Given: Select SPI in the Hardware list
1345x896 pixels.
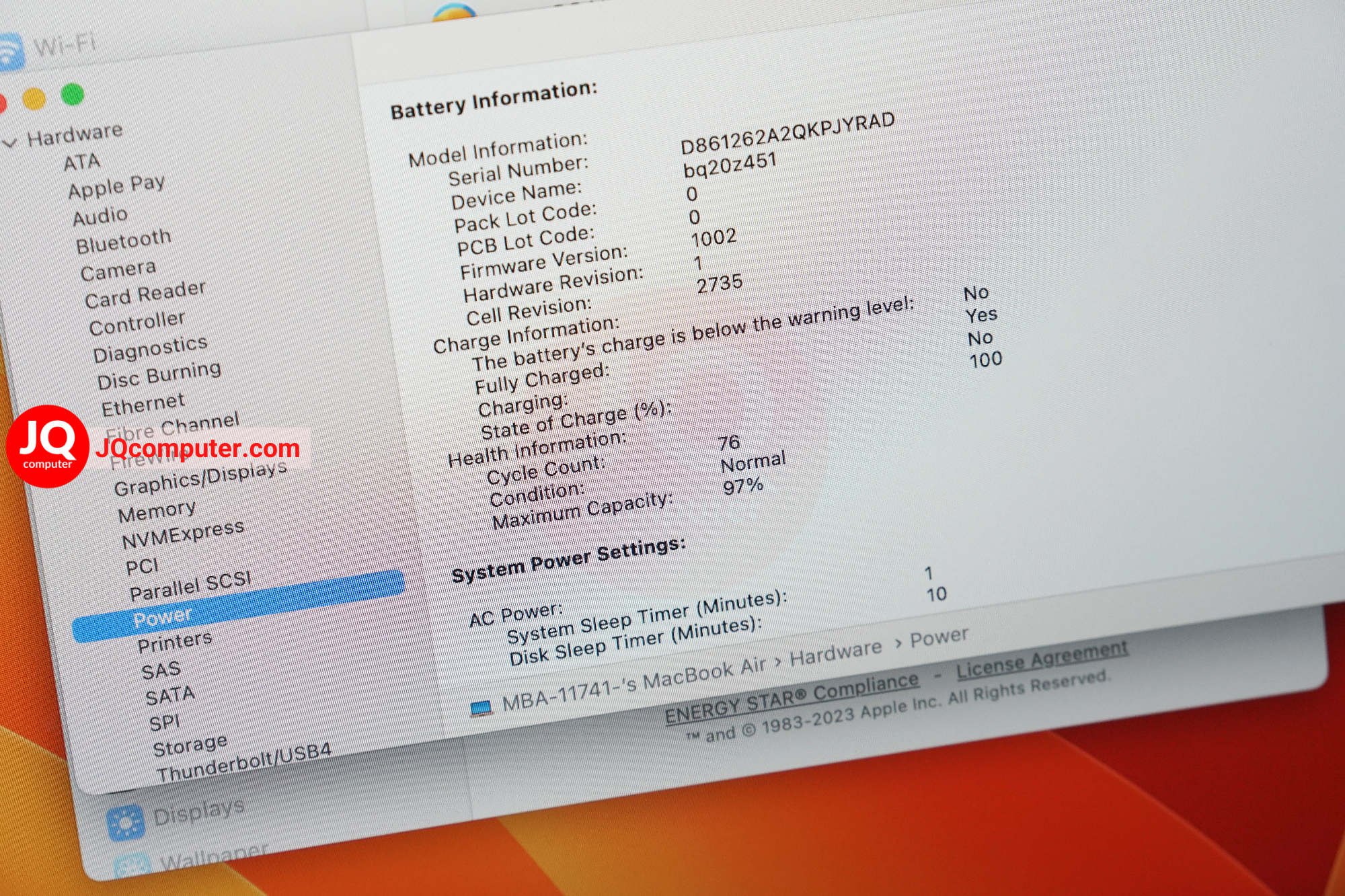Looking at the screenshot, I should click(165, 723).
